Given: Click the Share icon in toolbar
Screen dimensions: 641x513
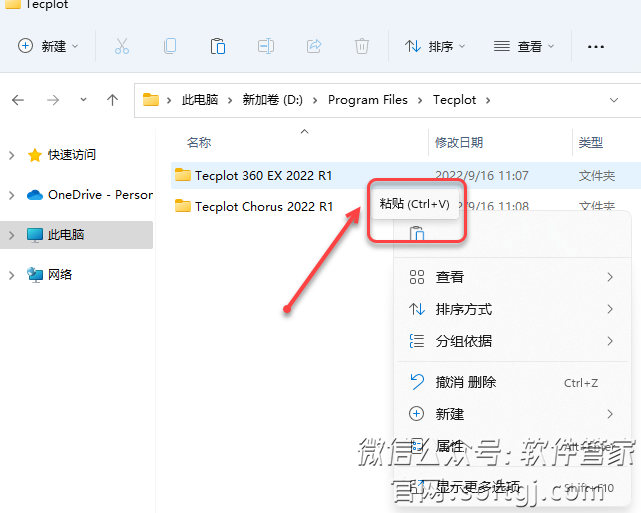Looking at the screenshot, I should pyautogui.click(x=314, y=46).
